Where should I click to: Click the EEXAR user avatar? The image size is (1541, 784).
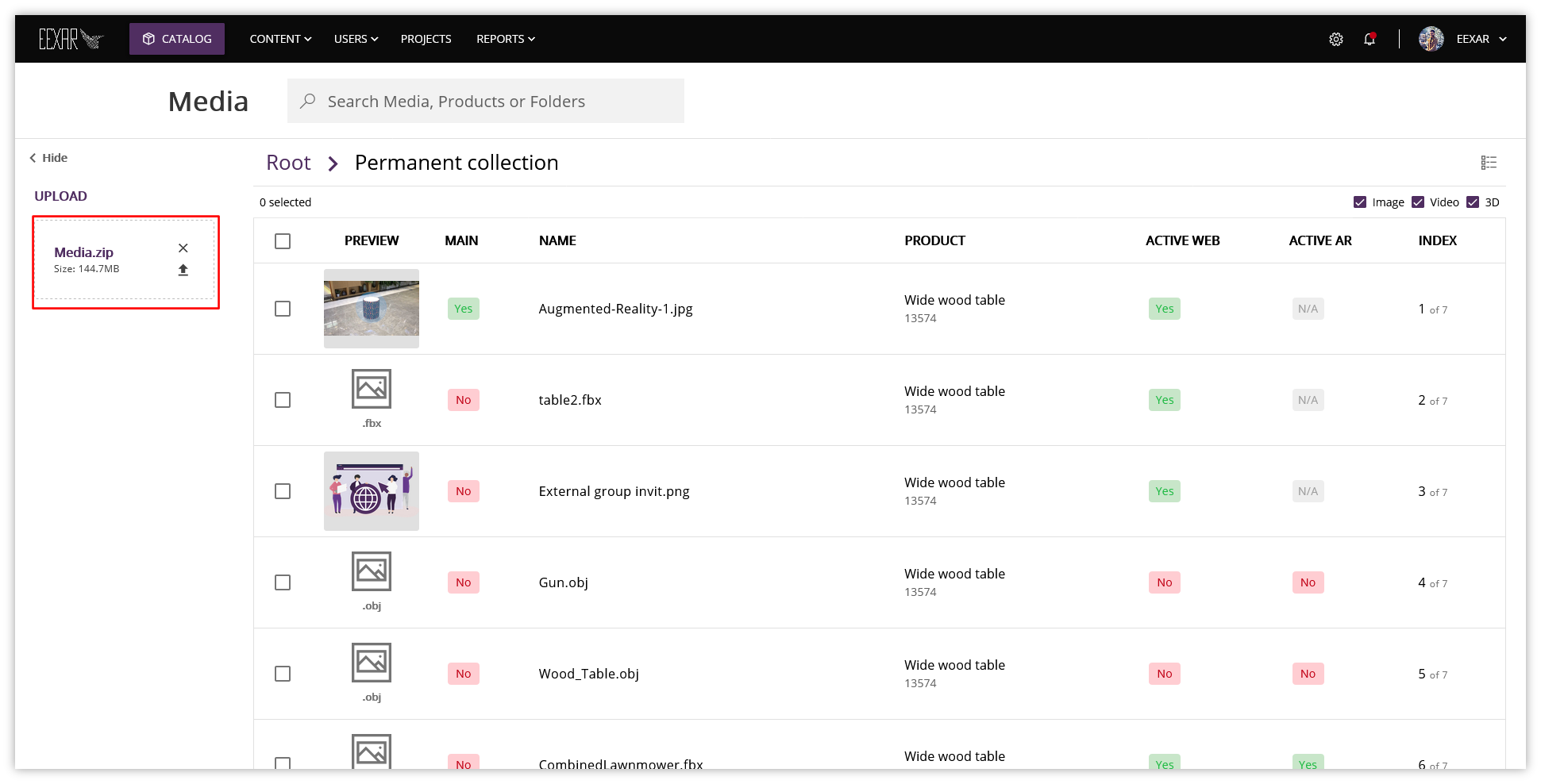(1431, 39)
